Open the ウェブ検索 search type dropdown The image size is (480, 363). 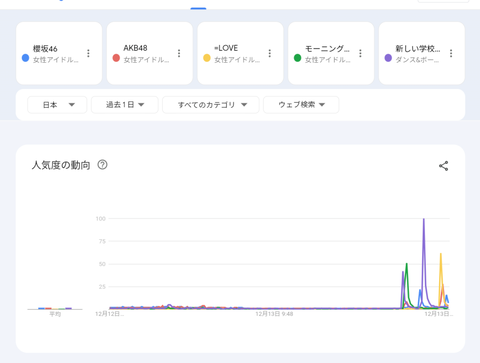[301, 105]
